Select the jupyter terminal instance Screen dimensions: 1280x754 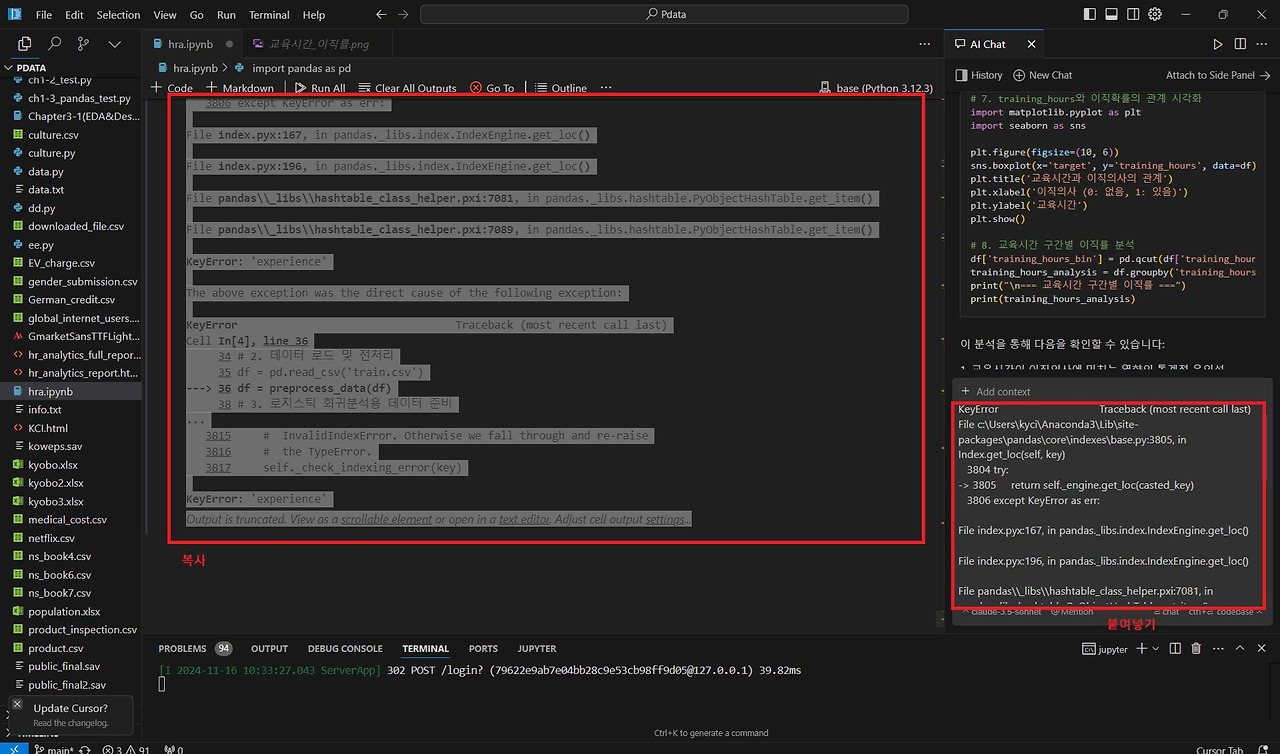pyautogui.click(x=1105, y=649)
